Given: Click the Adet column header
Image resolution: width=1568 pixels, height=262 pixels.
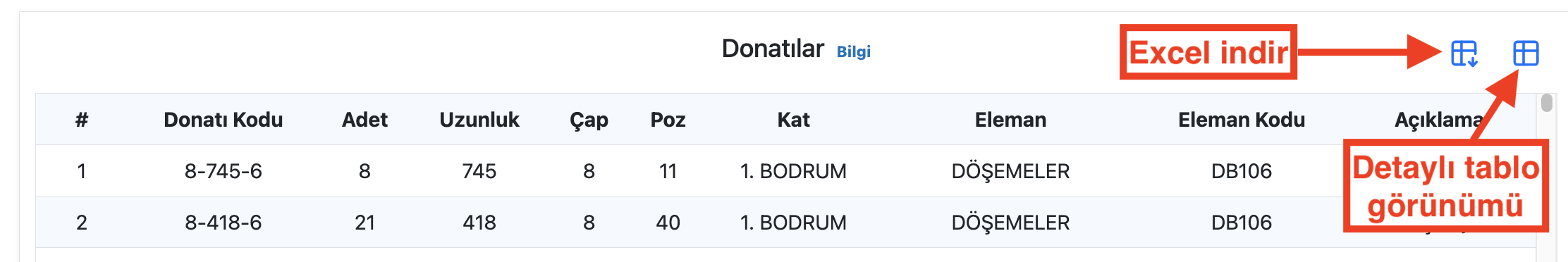Looking at the screenshot, I should 365,120.
